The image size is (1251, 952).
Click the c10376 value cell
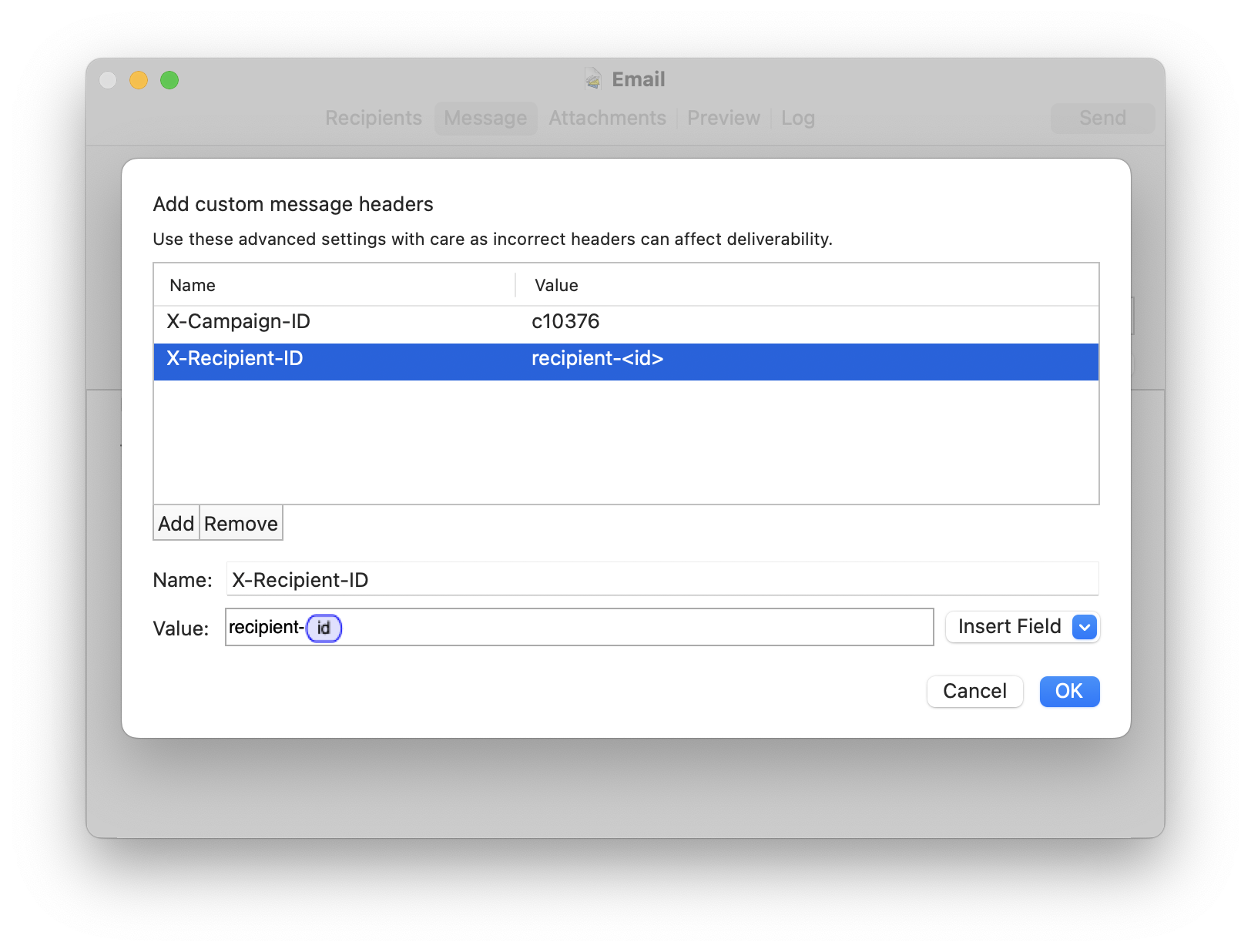pyautogui.click(x=566, y=322)
